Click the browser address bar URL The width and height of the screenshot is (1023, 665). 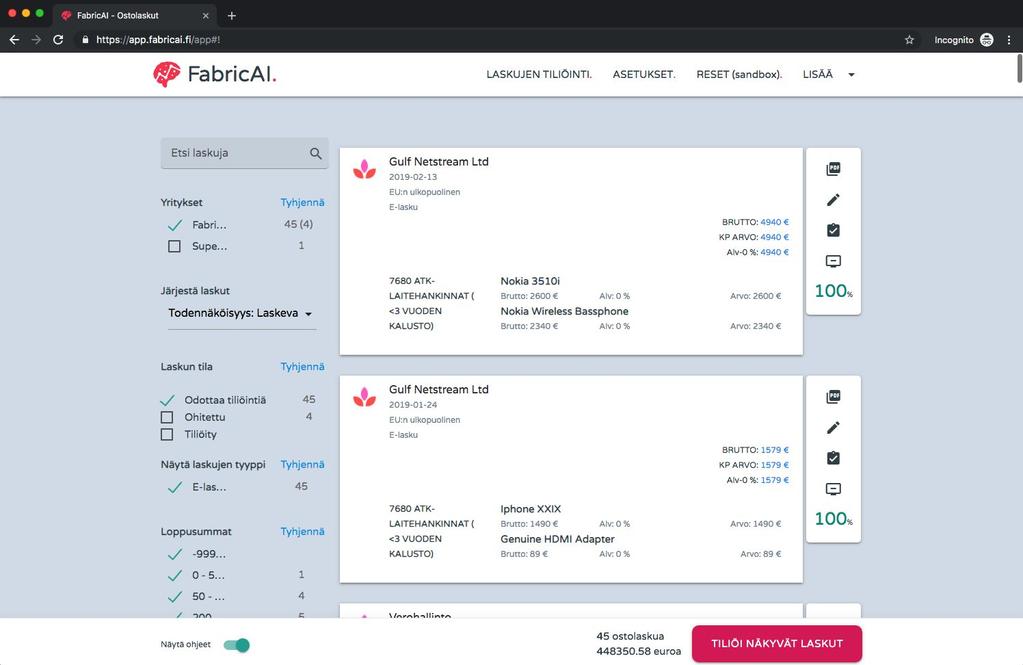pyautogui.click(x=158, y=40)
